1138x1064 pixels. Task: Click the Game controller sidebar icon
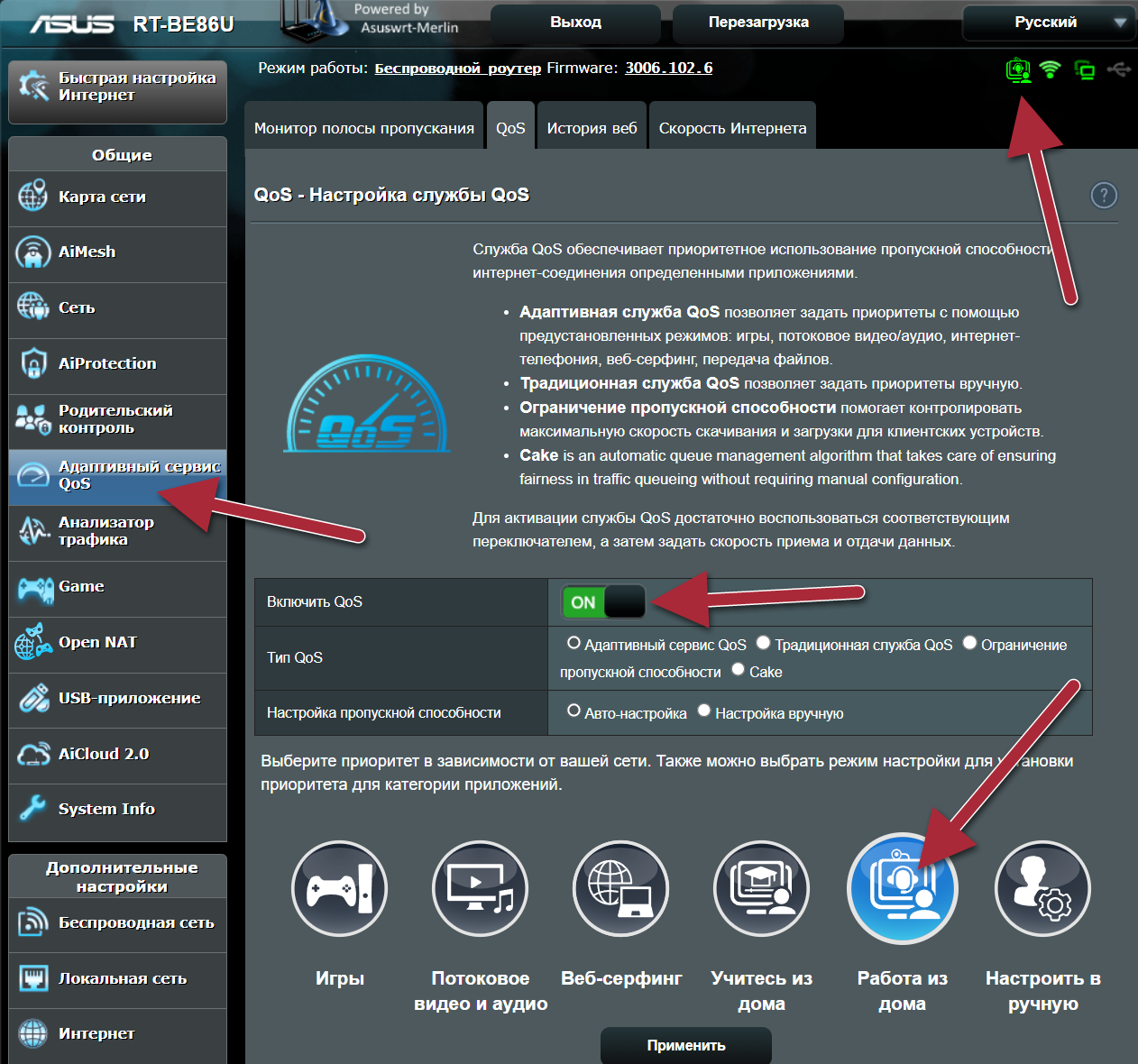point(36,591)
